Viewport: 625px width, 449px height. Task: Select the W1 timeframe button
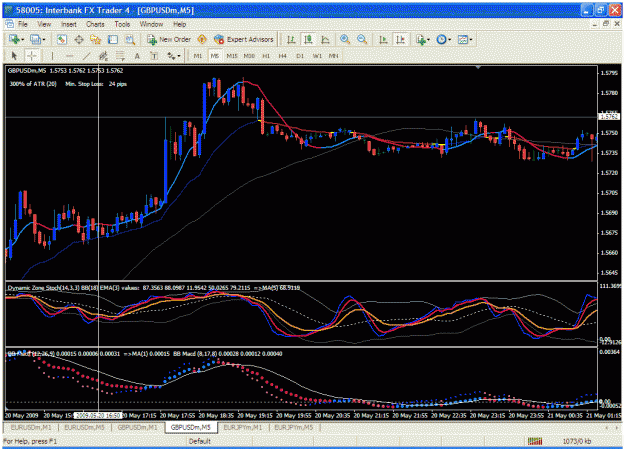317,56
